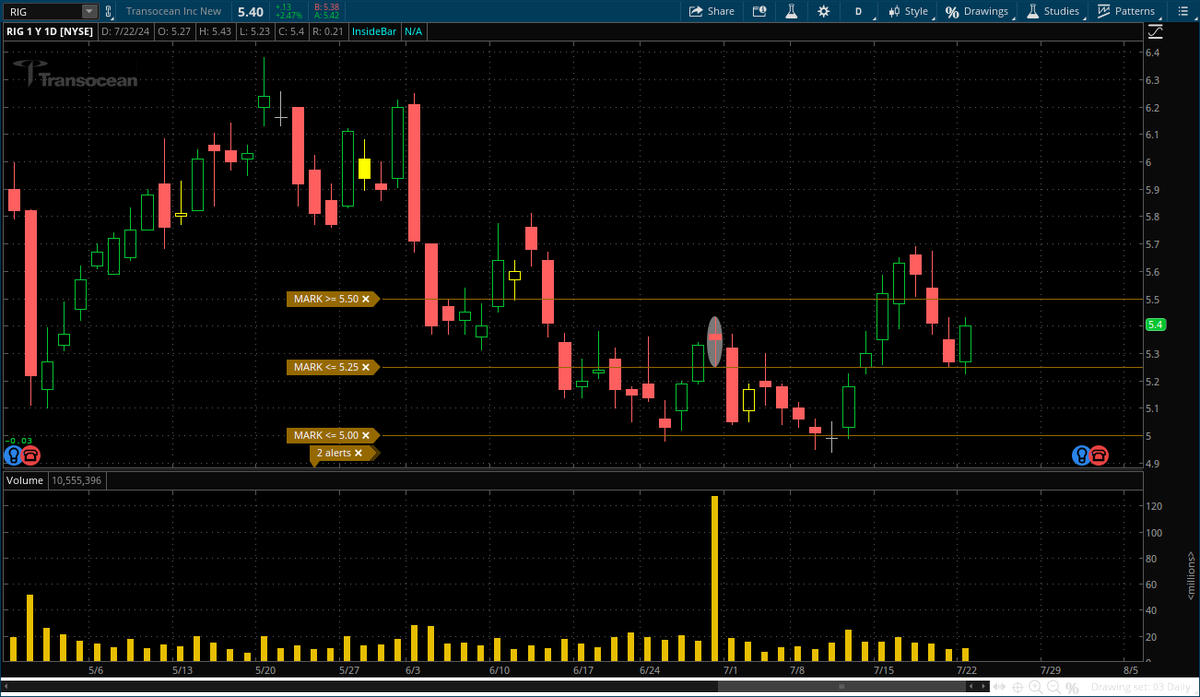Click the Share button

[x=712, y=11]
